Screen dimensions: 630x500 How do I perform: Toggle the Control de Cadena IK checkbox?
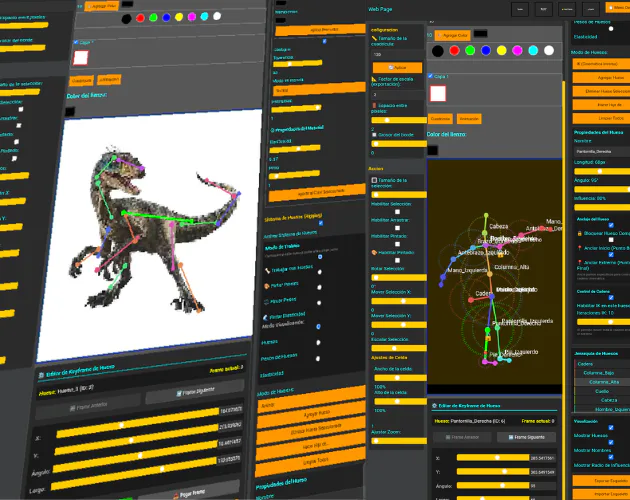point(611,298)
